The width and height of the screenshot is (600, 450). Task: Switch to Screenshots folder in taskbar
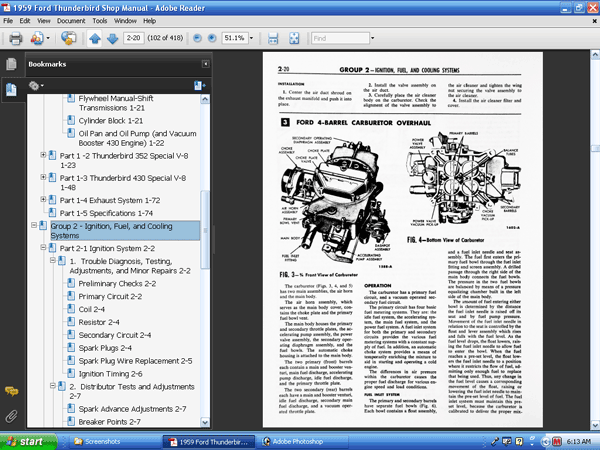coord(114,442)
